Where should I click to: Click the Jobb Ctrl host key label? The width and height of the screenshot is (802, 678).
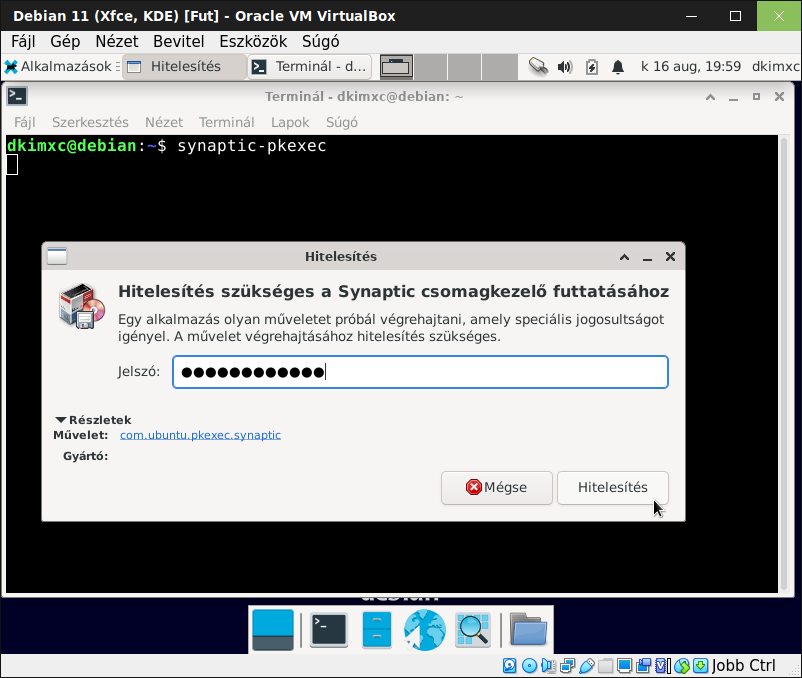coord(743,665)
